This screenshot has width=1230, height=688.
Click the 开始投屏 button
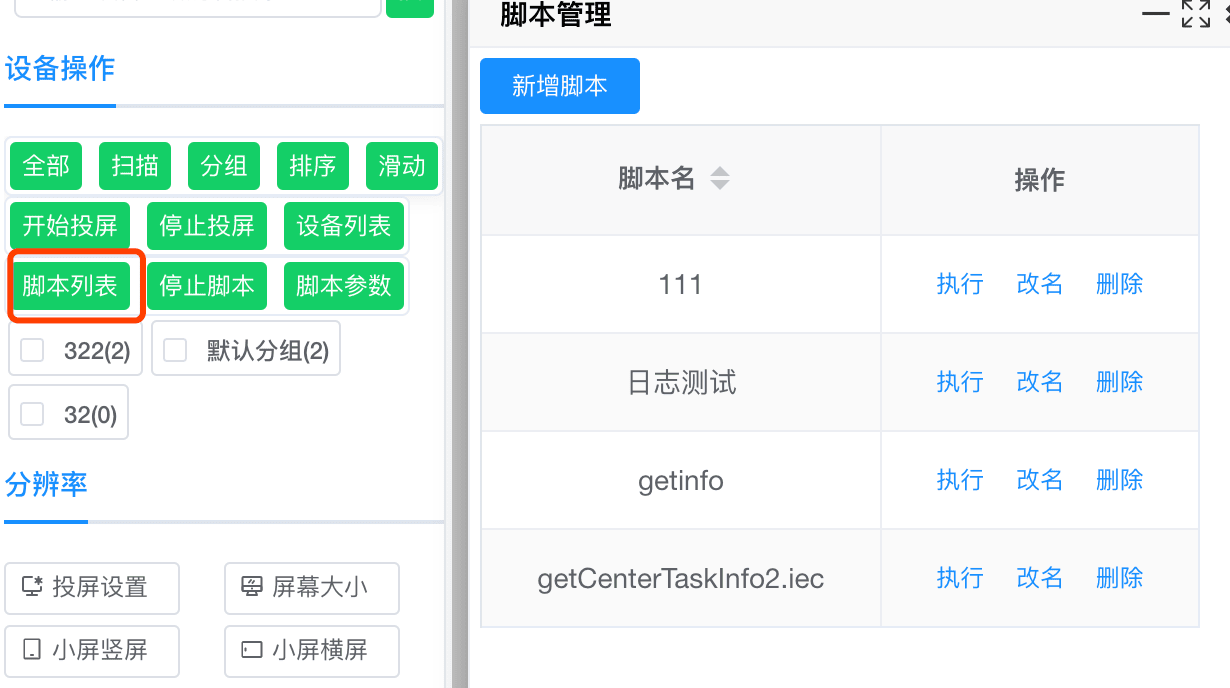point(70,226)
